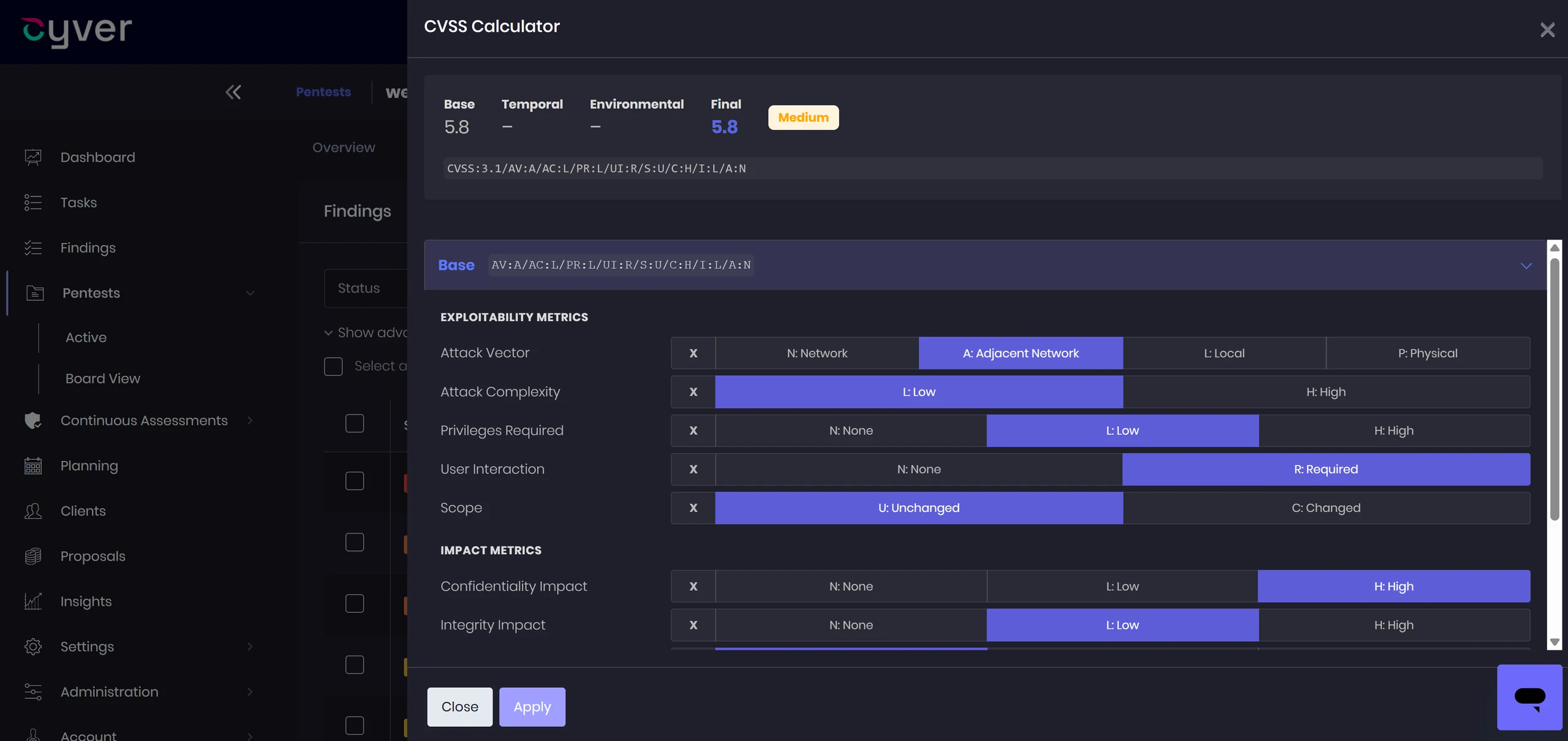This screenshot has height=741, width=1568.
Task: Click the Pentests breadcrumb link
Action: pyautogui.click(x=323, y=92)
